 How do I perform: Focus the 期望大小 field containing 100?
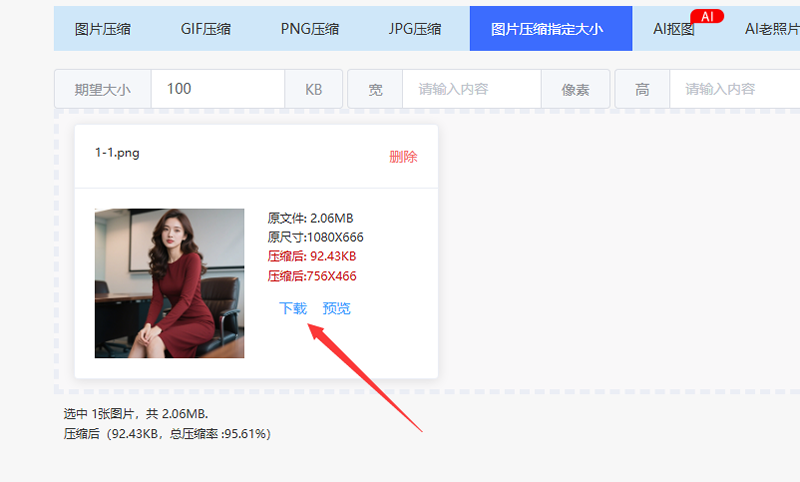tap(218, 89)
